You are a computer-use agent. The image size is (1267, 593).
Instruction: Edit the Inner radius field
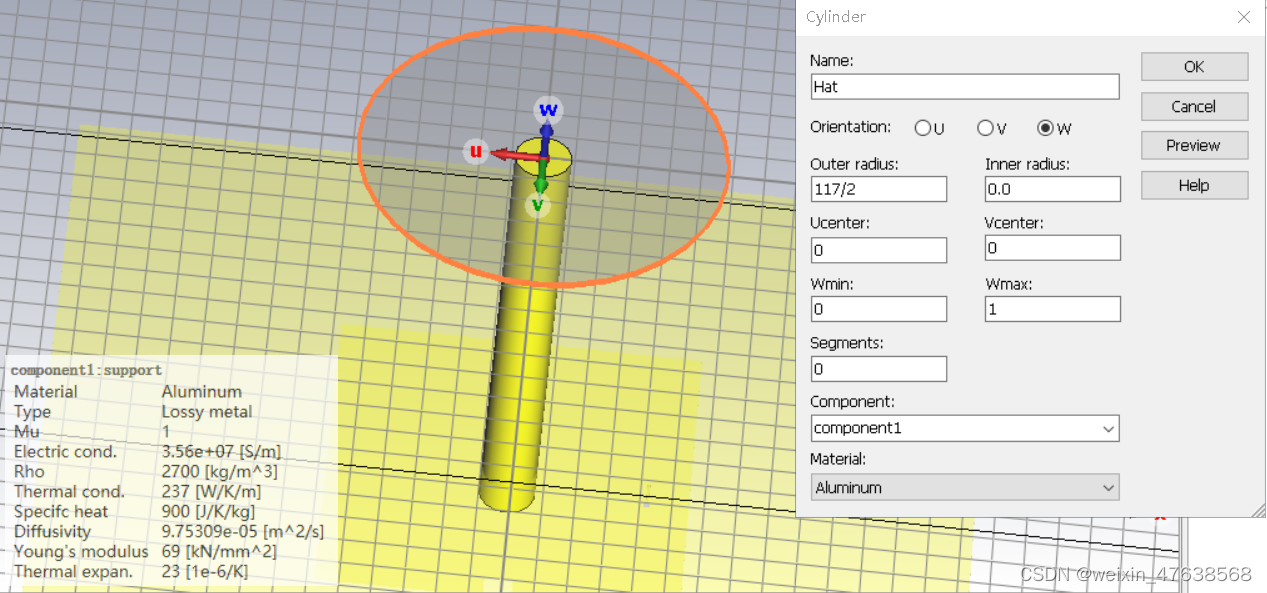tap(1052, 189)
